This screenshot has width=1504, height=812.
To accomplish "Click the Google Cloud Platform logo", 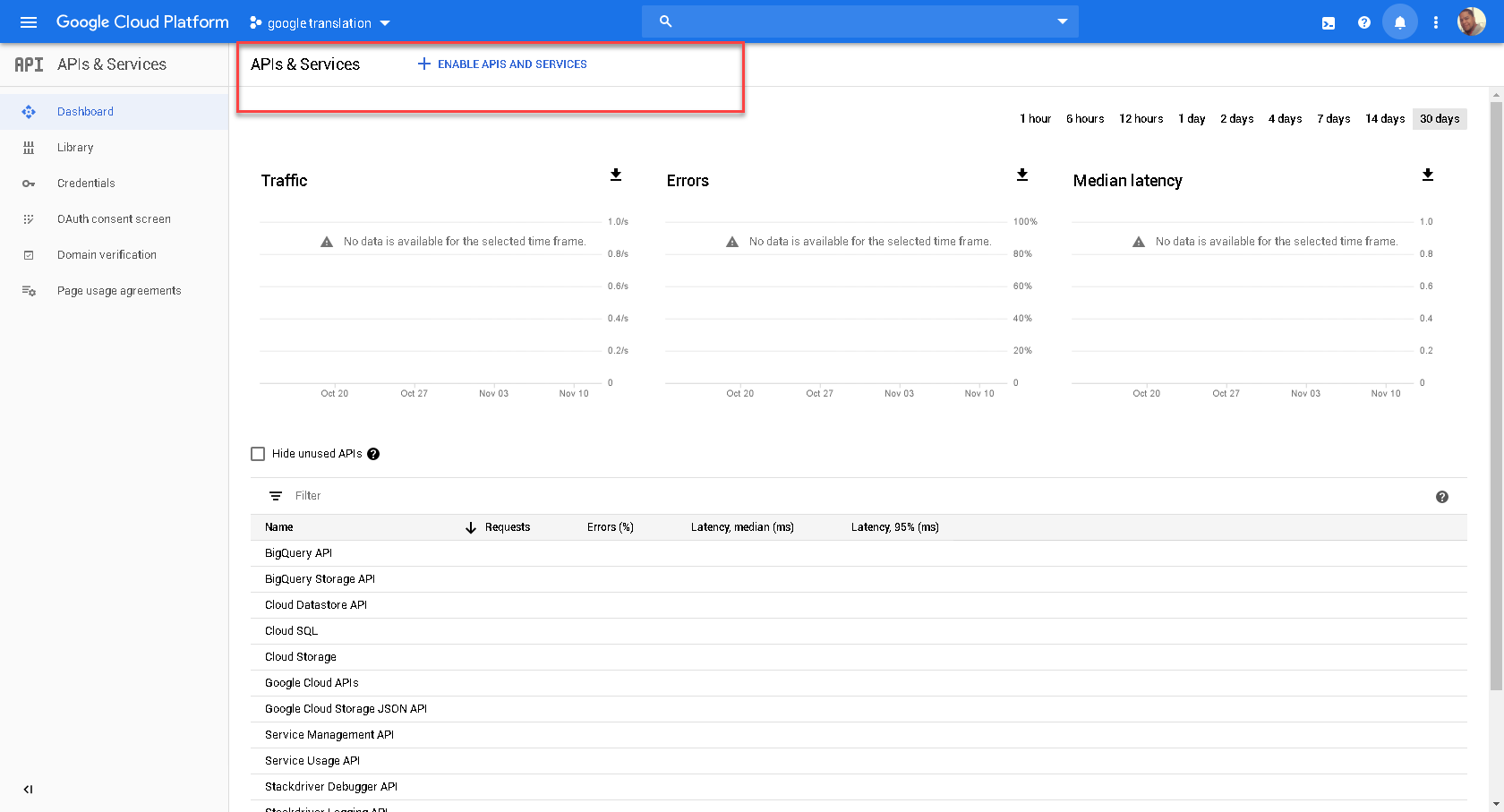I will click(x=142, y=22).
